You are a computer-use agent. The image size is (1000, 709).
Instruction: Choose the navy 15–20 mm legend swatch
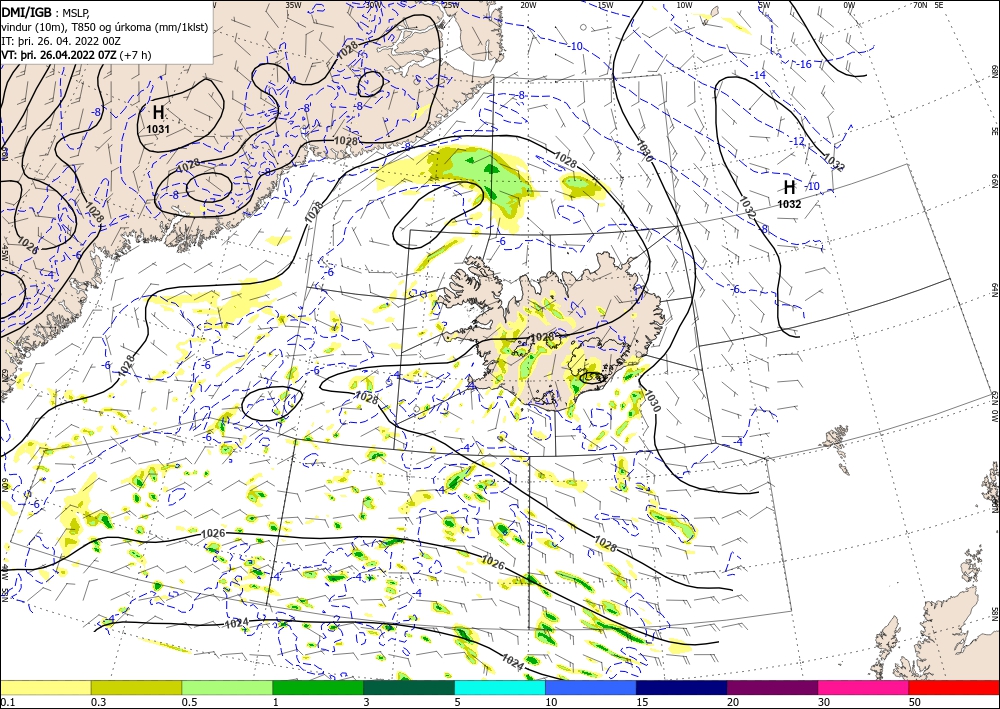[682, 687]
